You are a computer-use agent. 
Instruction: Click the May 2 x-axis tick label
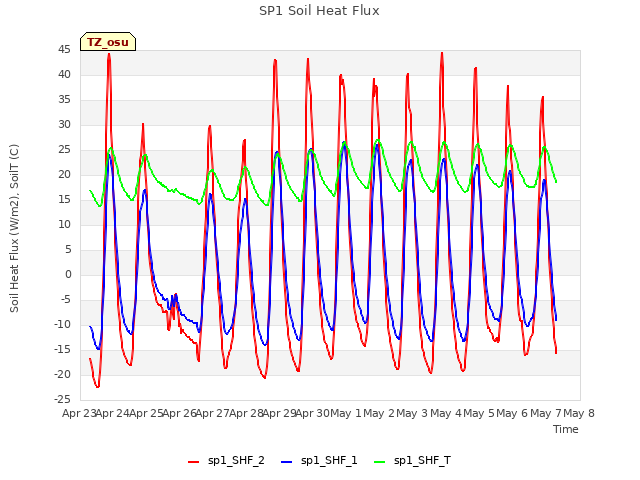[379, 413]
